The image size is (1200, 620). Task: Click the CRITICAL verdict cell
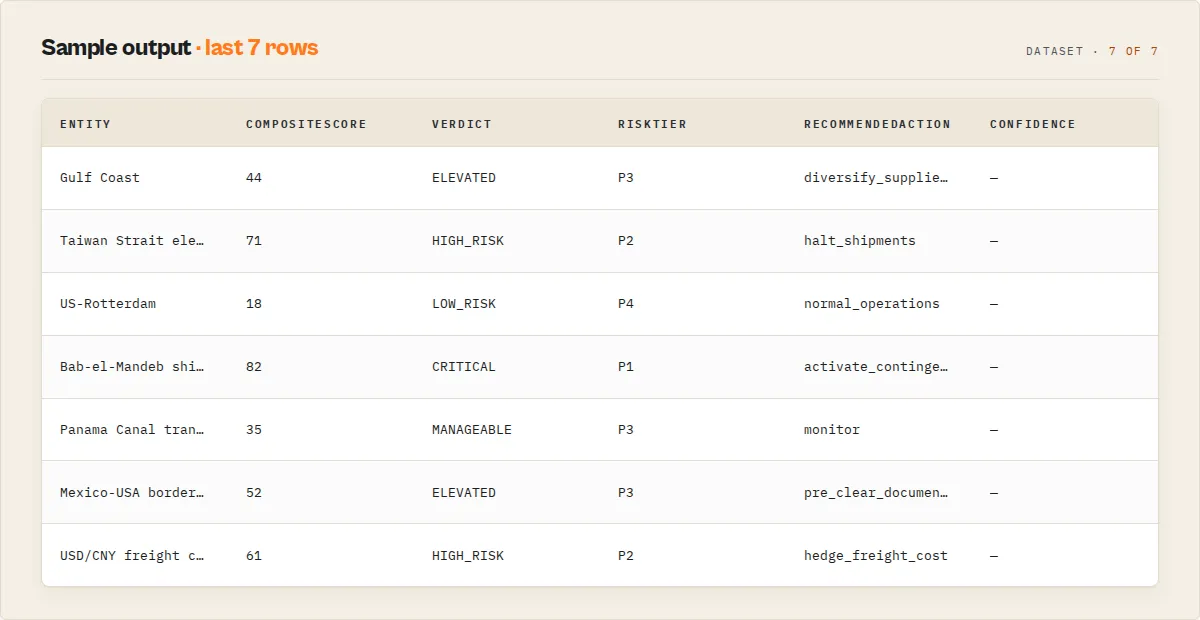pos(464,367)
